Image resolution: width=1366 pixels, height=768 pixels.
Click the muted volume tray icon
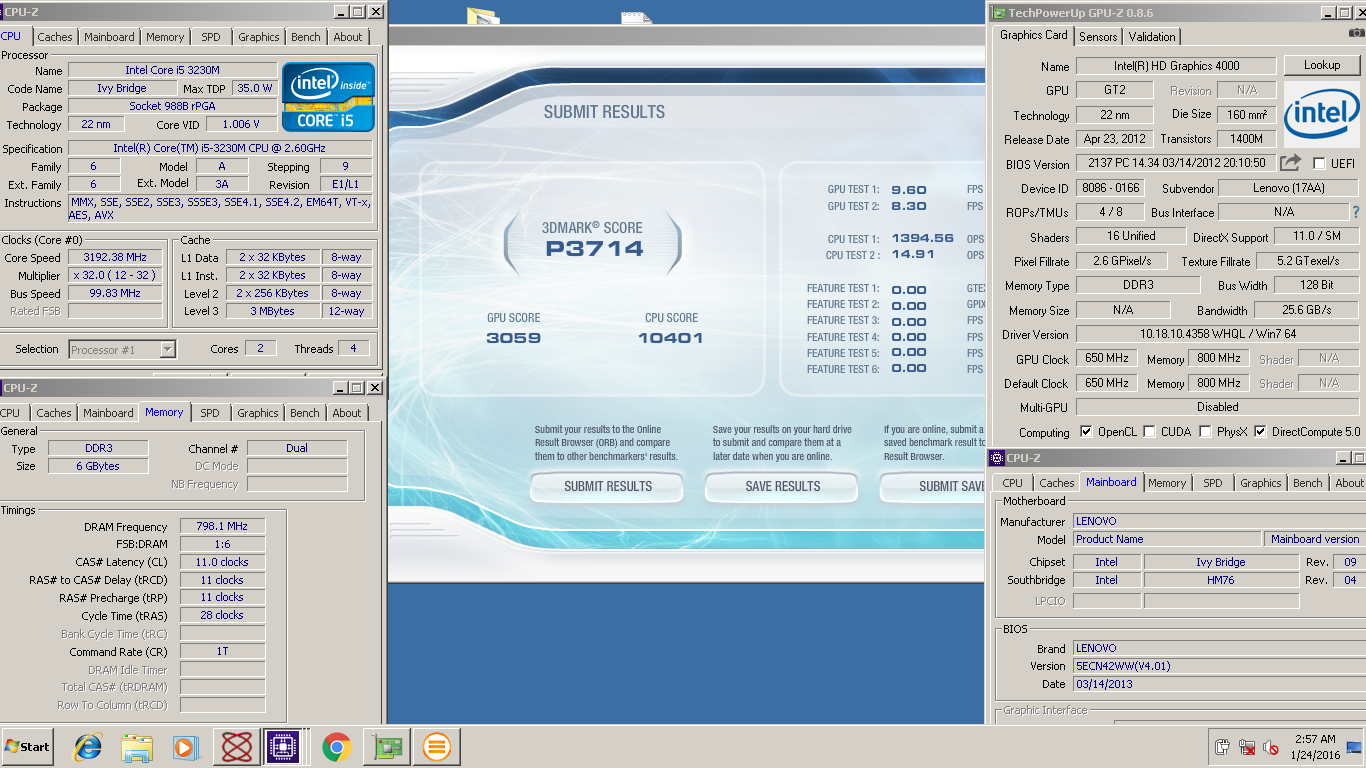[1270, 747]
